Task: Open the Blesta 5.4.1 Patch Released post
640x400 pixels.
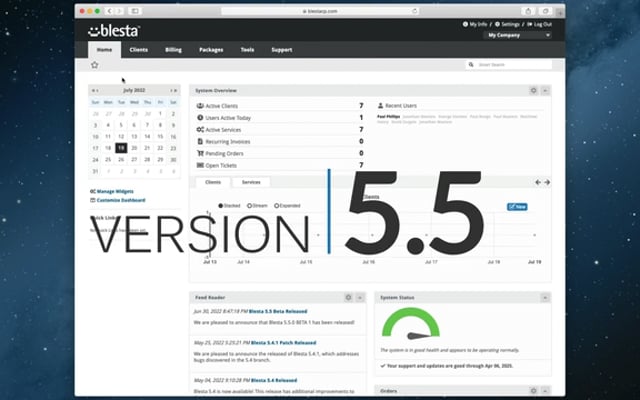Action: pos(283,342)
